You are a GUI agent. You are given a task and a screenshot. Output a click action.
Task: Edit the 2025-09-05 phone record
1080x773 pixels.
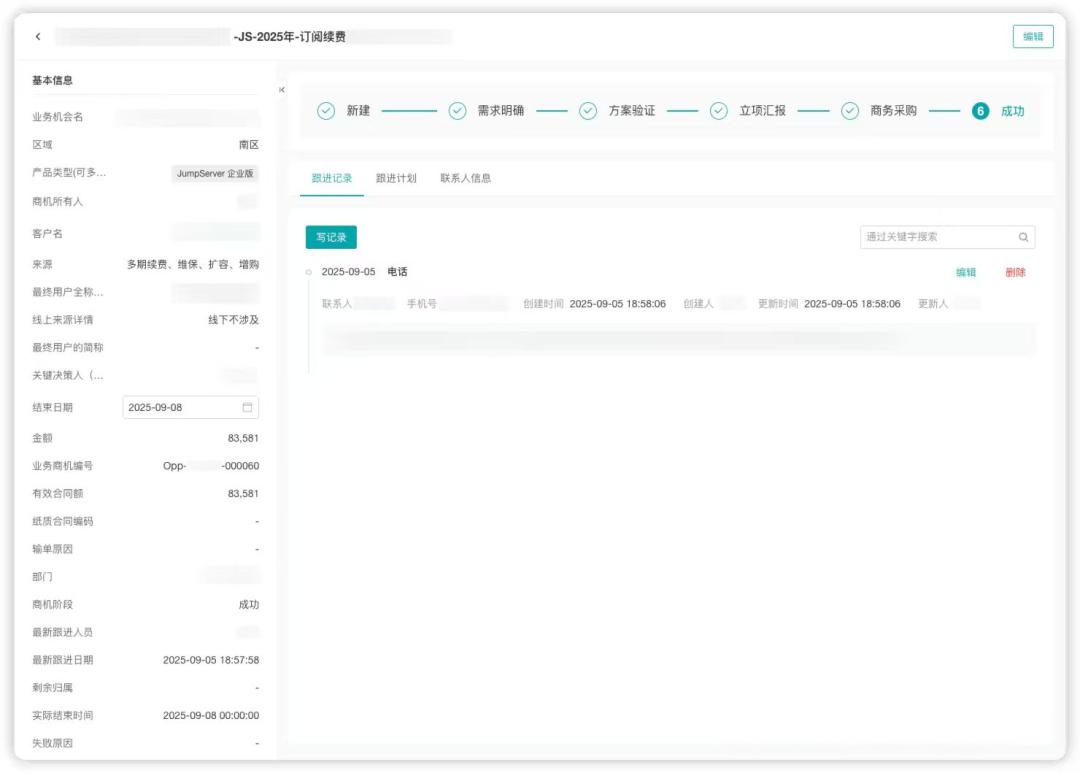tap(965, 272)
